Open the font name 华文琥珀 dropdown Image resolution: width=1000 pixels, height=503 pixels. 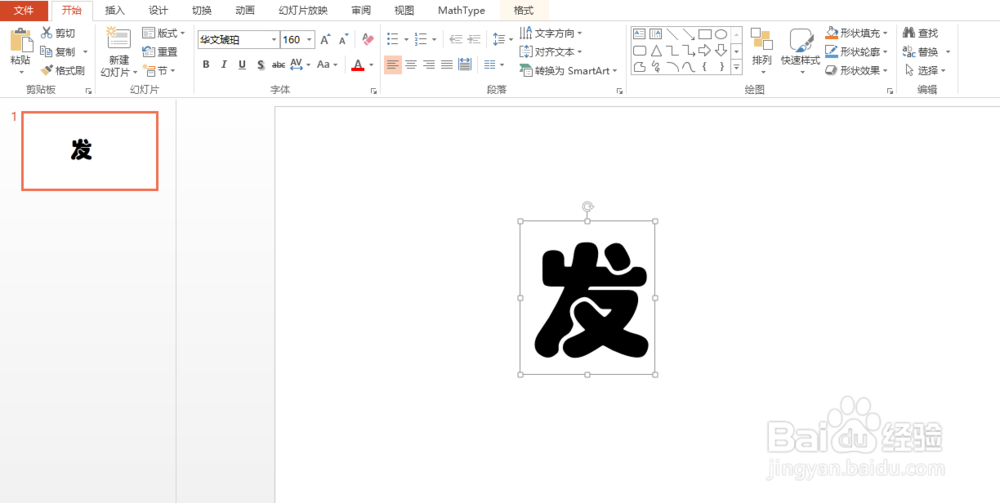274,40
